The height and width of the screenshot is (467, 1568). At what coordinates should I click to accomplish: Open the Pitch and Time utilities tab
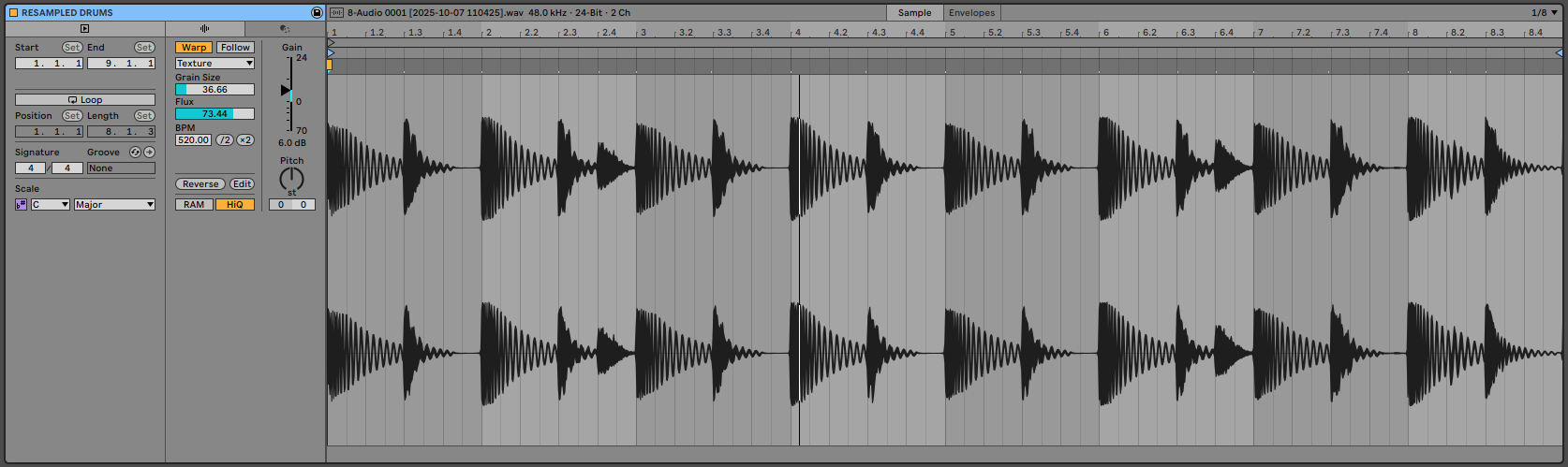[285, 29]
